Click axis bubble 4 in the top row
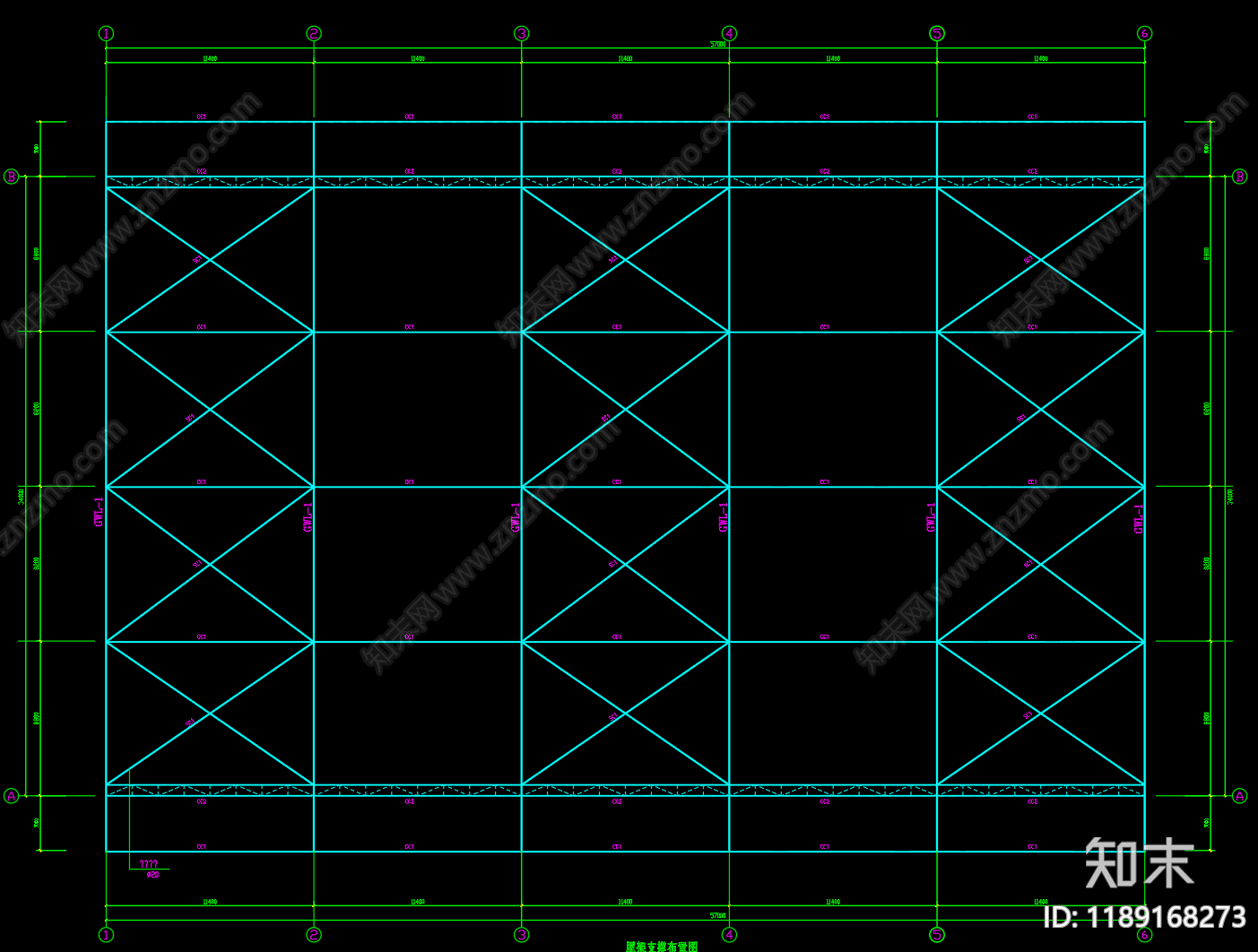This screenshot has width=1258, height=952. coord(729,34)
